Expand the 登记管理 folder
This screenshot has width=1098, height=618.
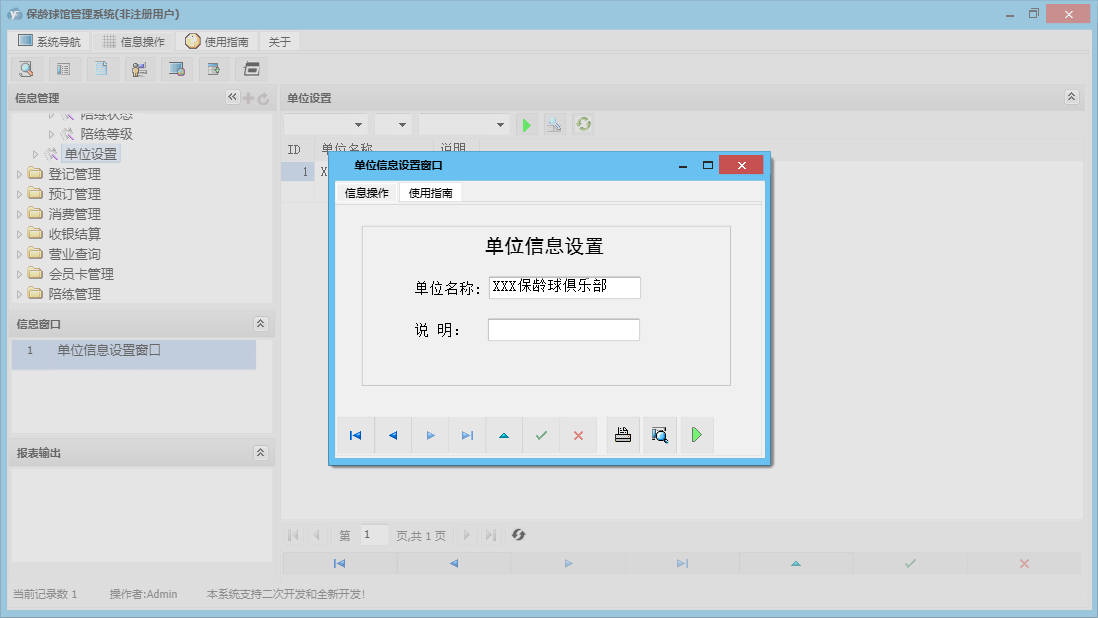pyautogui.click(x=17, y=173)
